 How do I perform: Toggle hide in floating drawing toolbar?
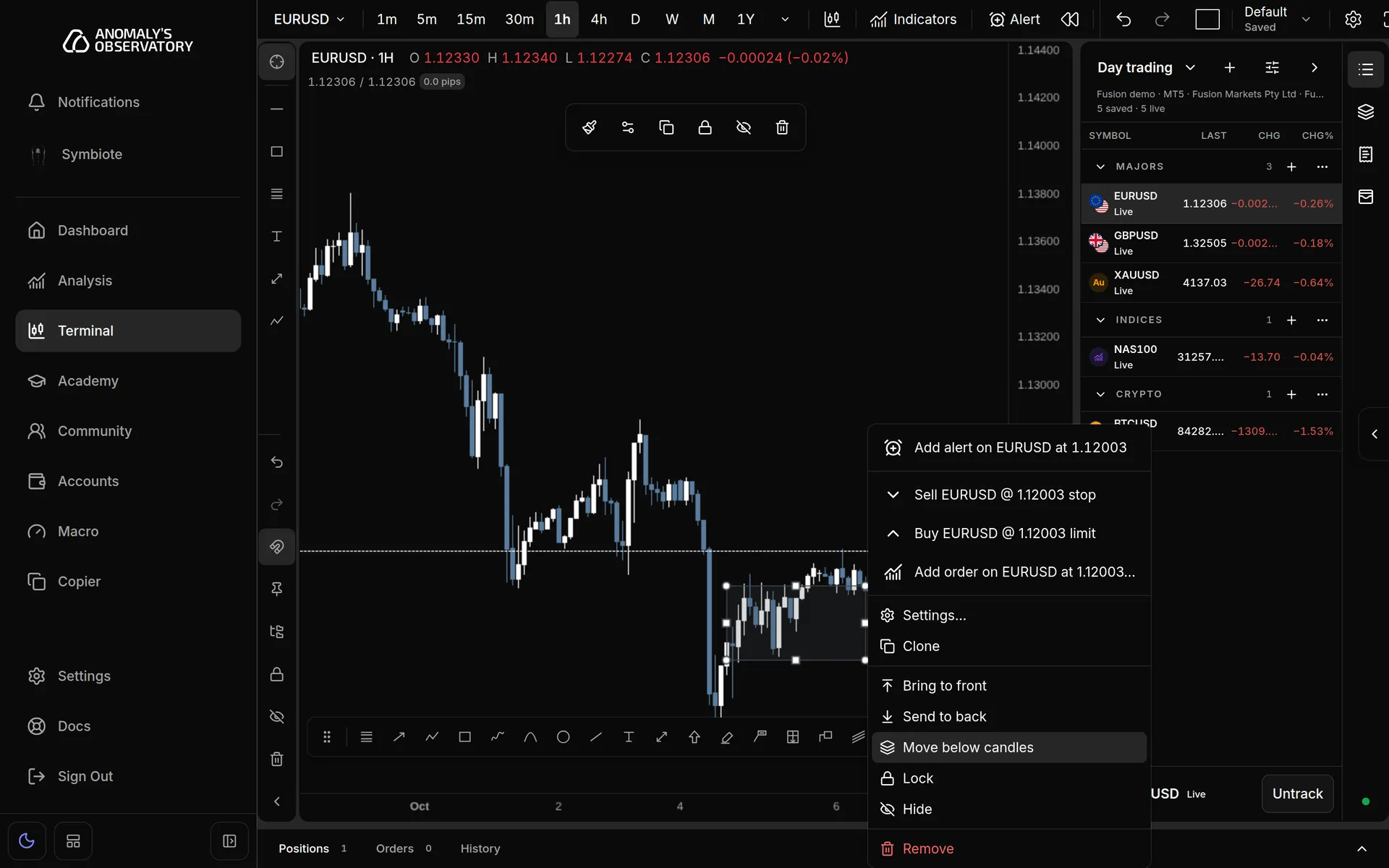pyautogui.click(x=744, y=127)
